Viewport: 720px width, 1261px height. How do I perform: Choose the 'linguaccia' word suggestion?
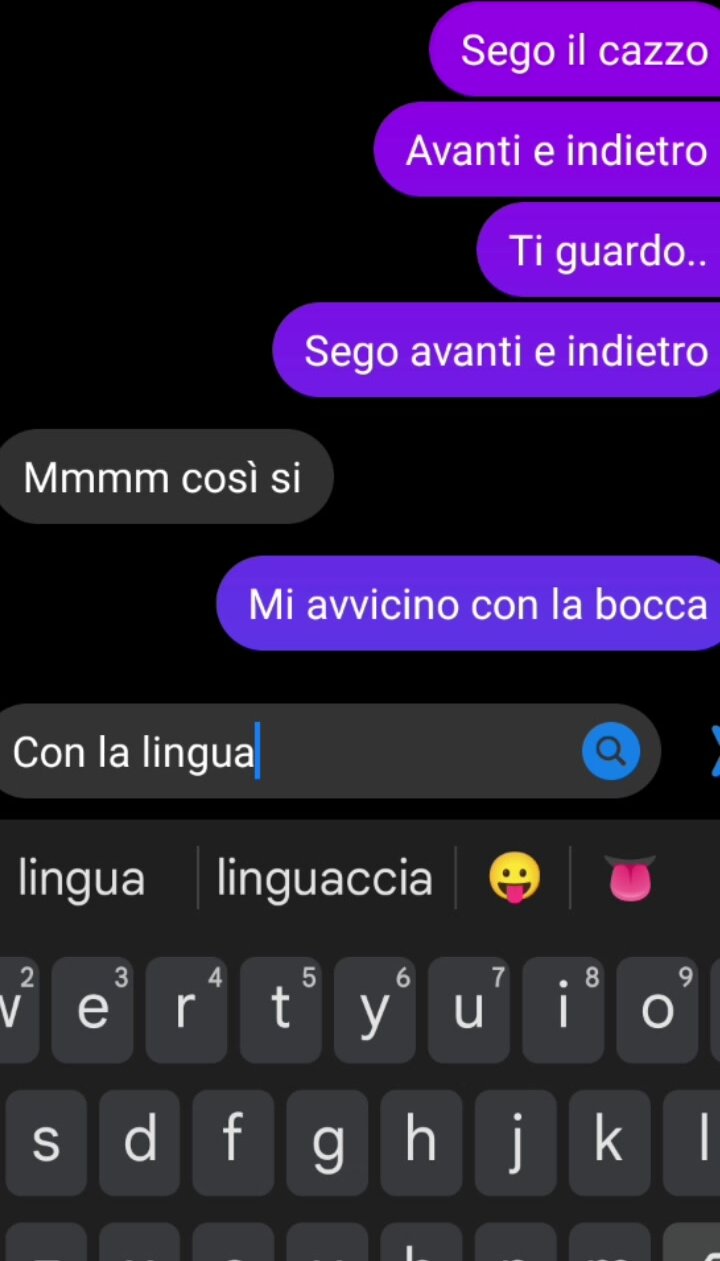(x=325, y=879)
